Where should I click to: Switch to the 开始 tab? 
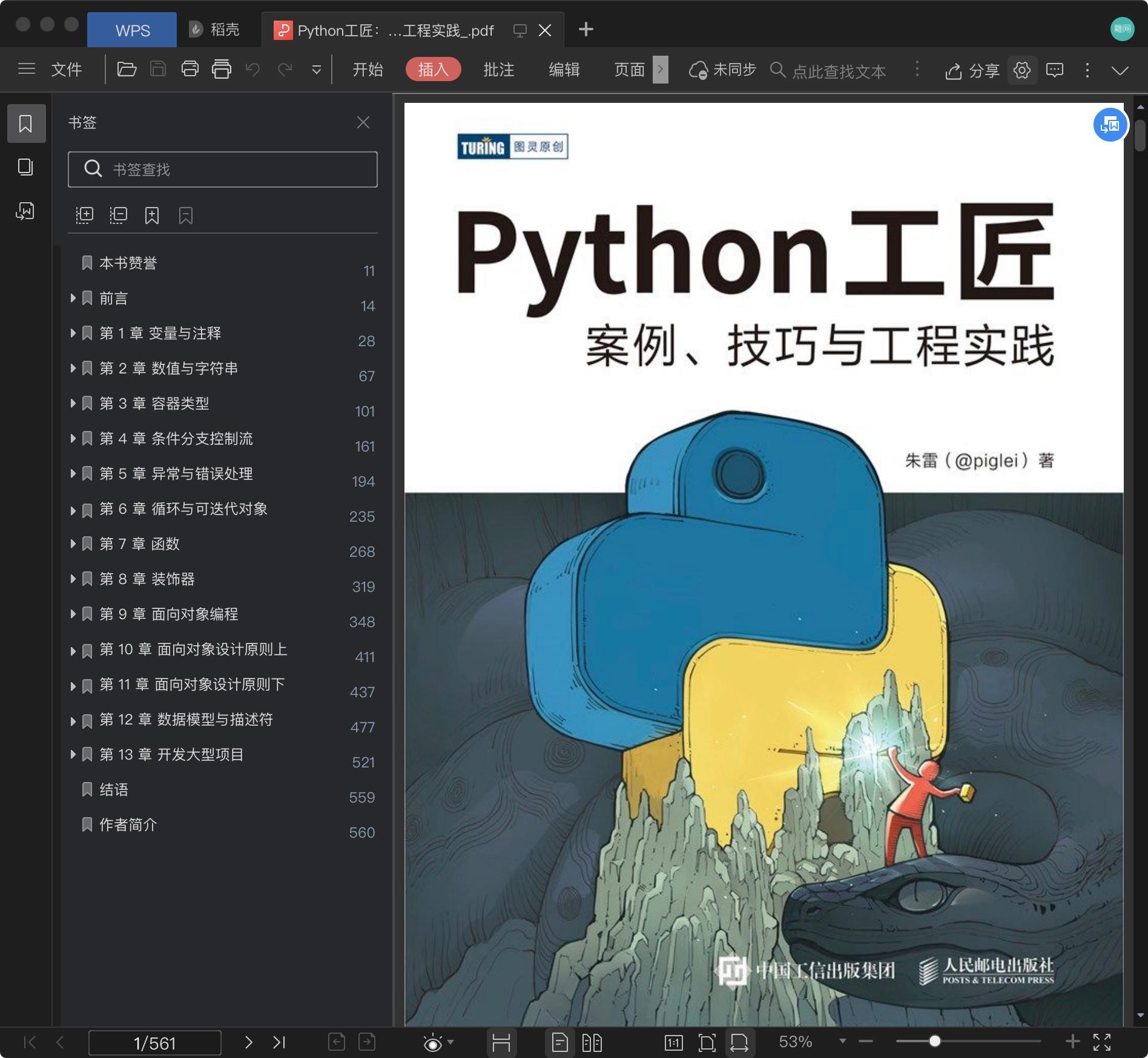(368, 70)
